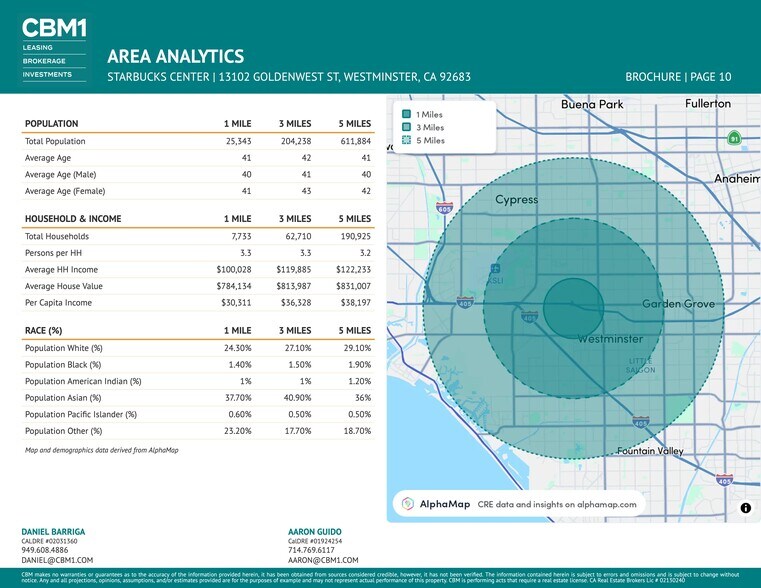Click the Total Population value 611,884
The image size is (761, 588).
[356, 141]
